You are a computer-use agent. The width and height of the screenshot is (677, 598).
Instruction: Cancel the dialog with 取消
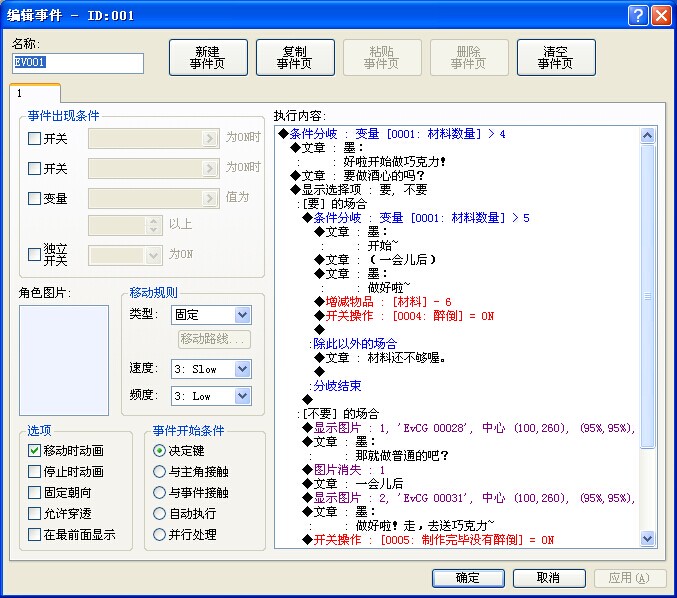click(x=549, y=578)
